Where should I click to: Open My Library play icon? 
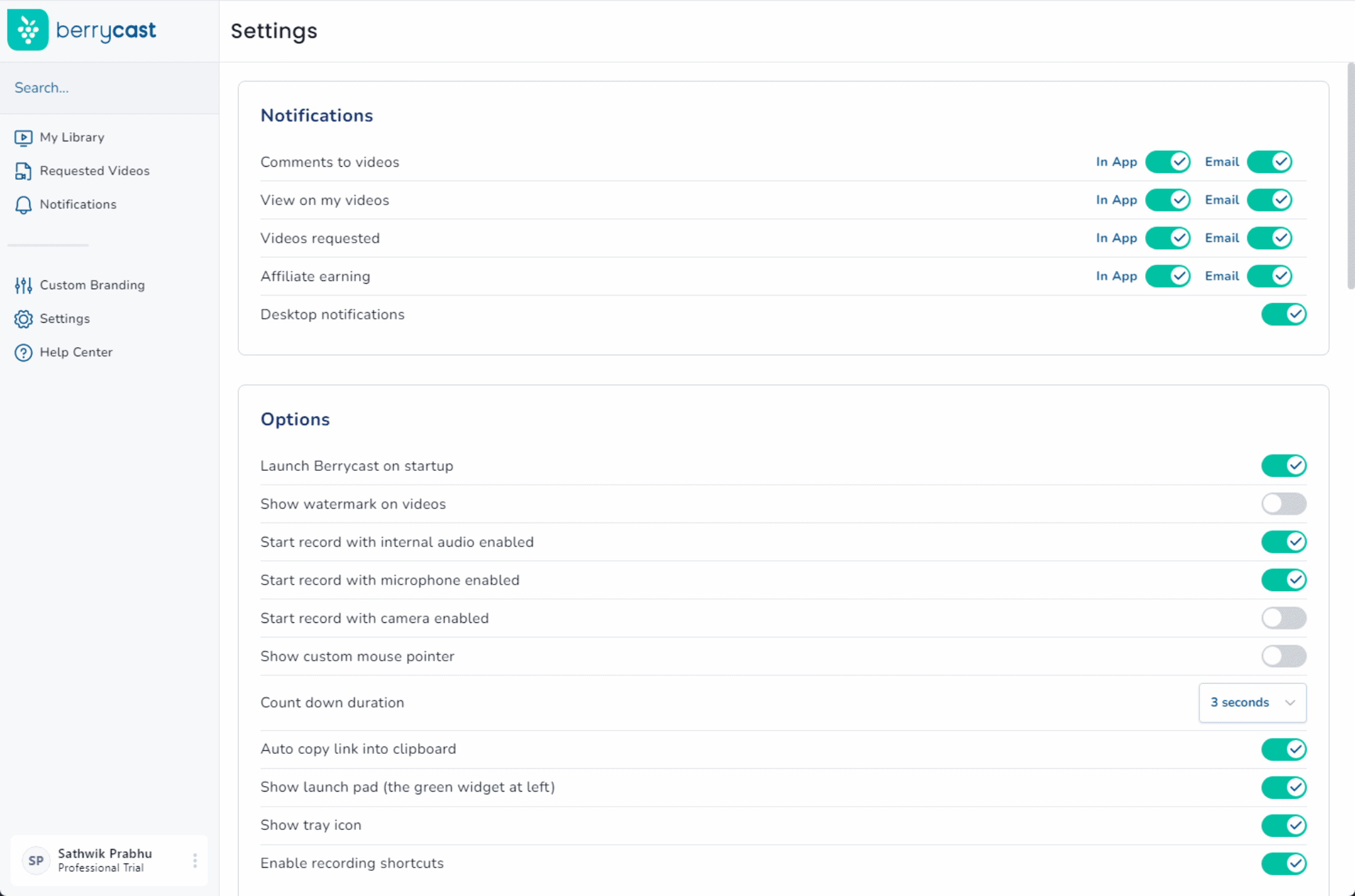click(23, 138)
